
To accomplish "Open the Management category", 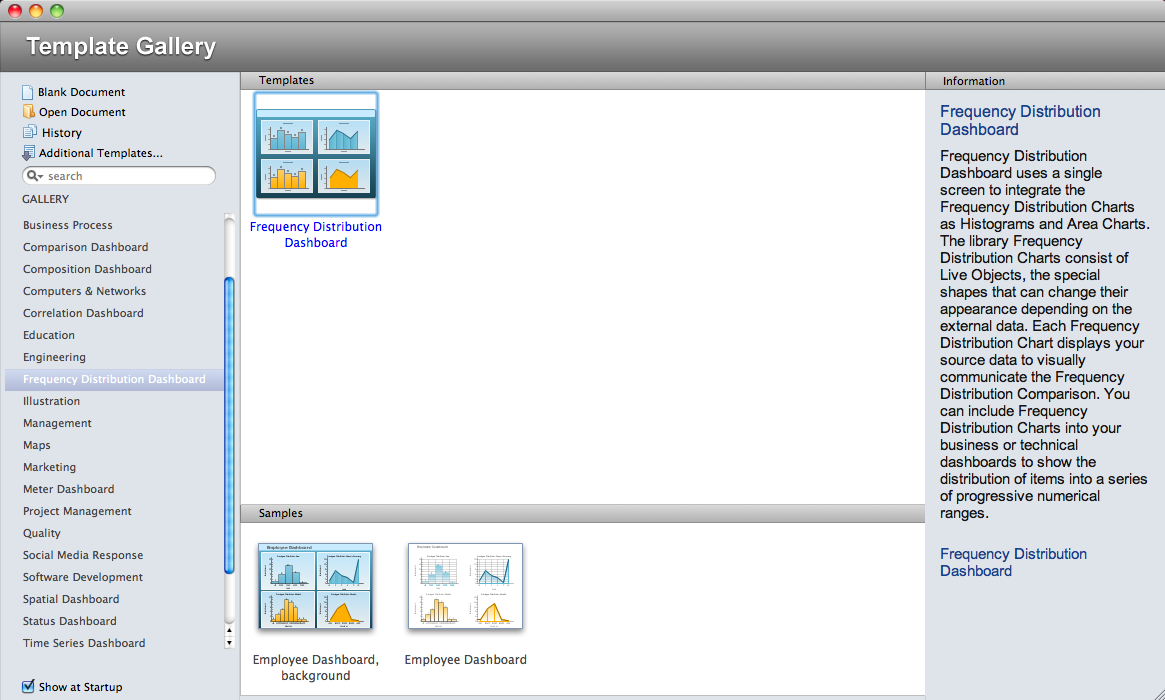I will pos(57,423).
